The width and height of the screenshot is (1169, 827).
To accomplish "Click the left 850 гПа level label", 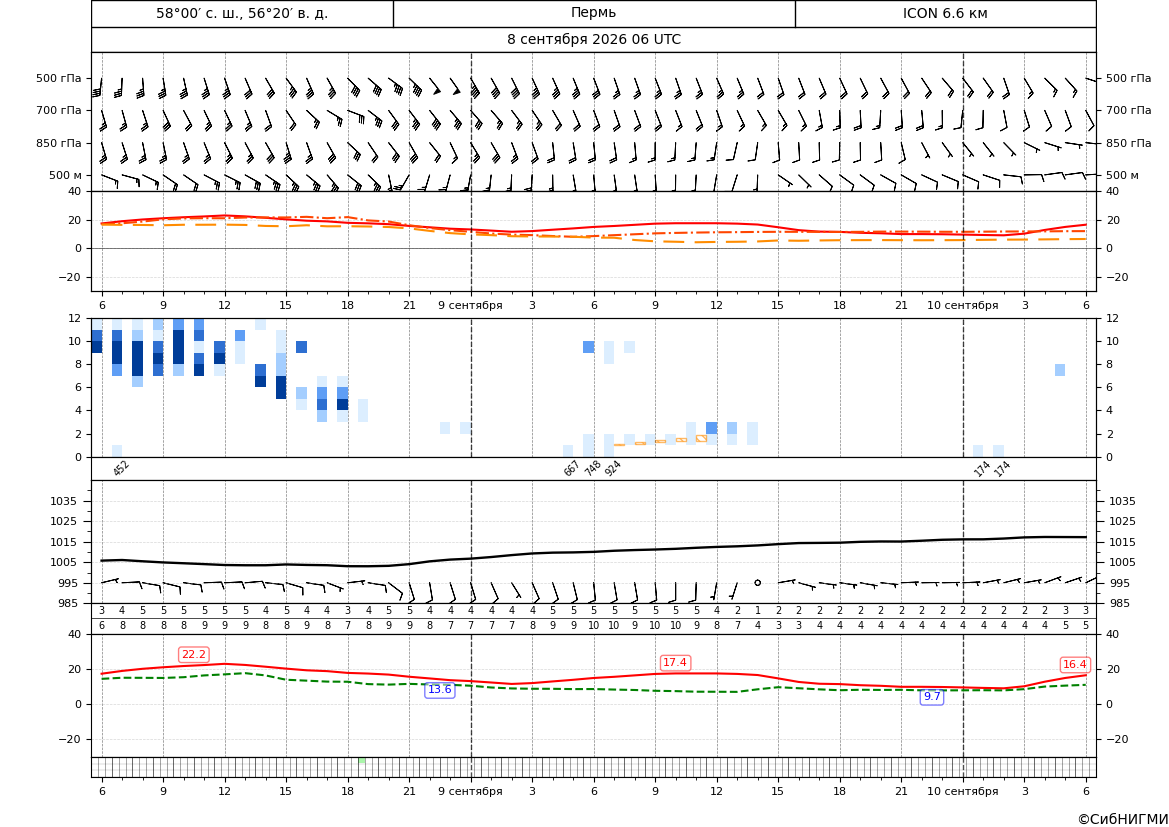I will (59, 143).
